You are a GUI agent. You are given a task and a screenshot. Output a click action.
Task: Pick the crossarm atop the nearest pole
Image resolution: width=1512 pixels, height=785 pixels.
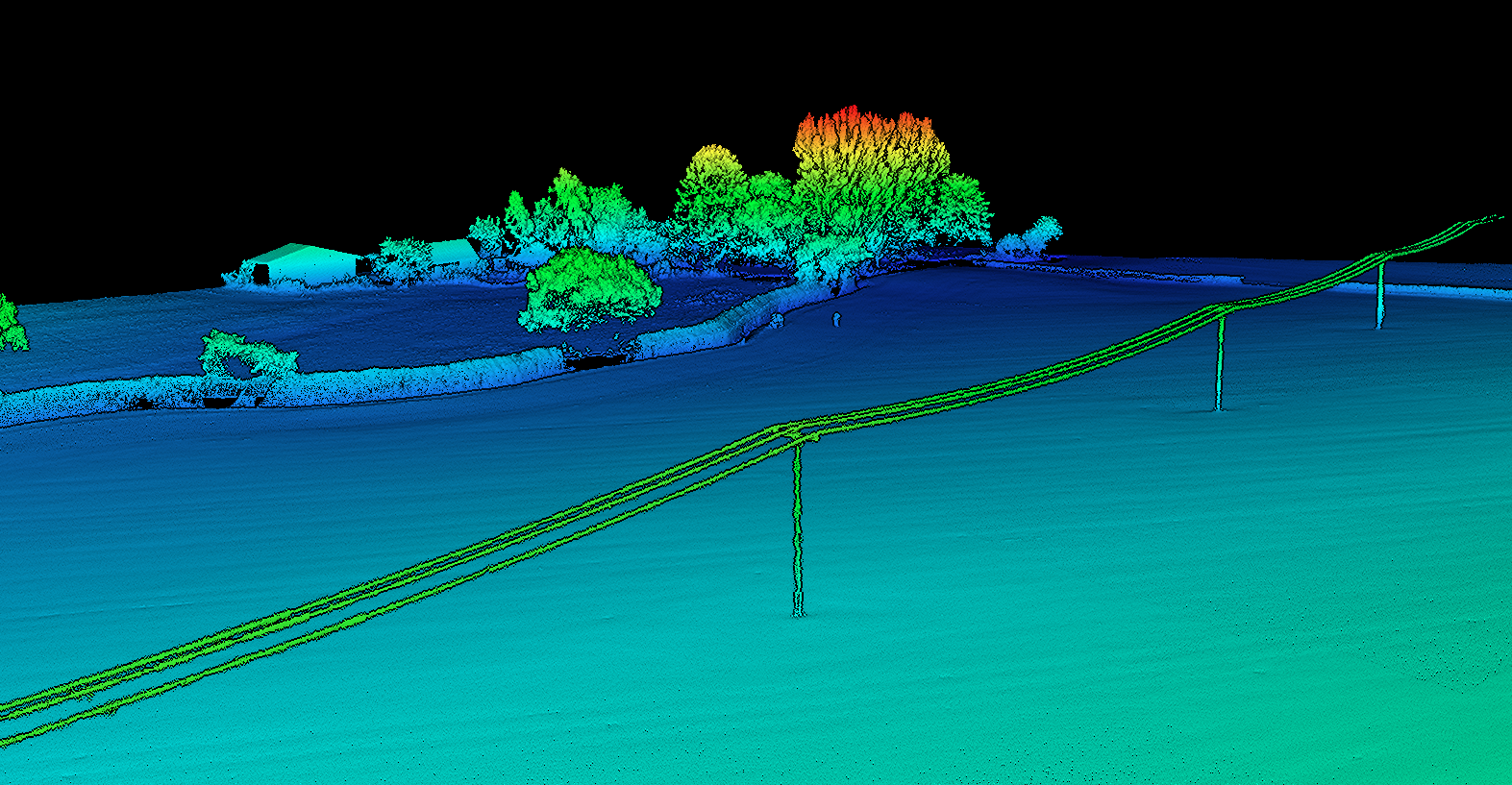[x=797, y=435]
